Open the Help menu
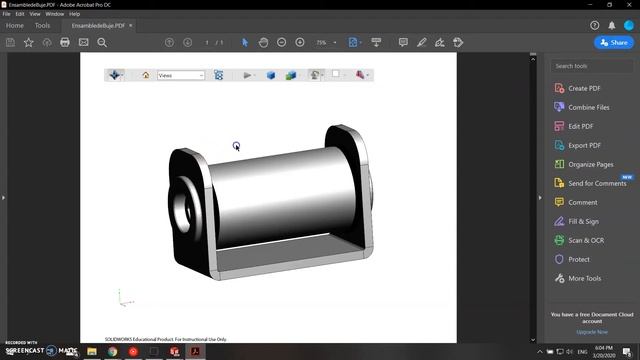 (x=74, y=14)
